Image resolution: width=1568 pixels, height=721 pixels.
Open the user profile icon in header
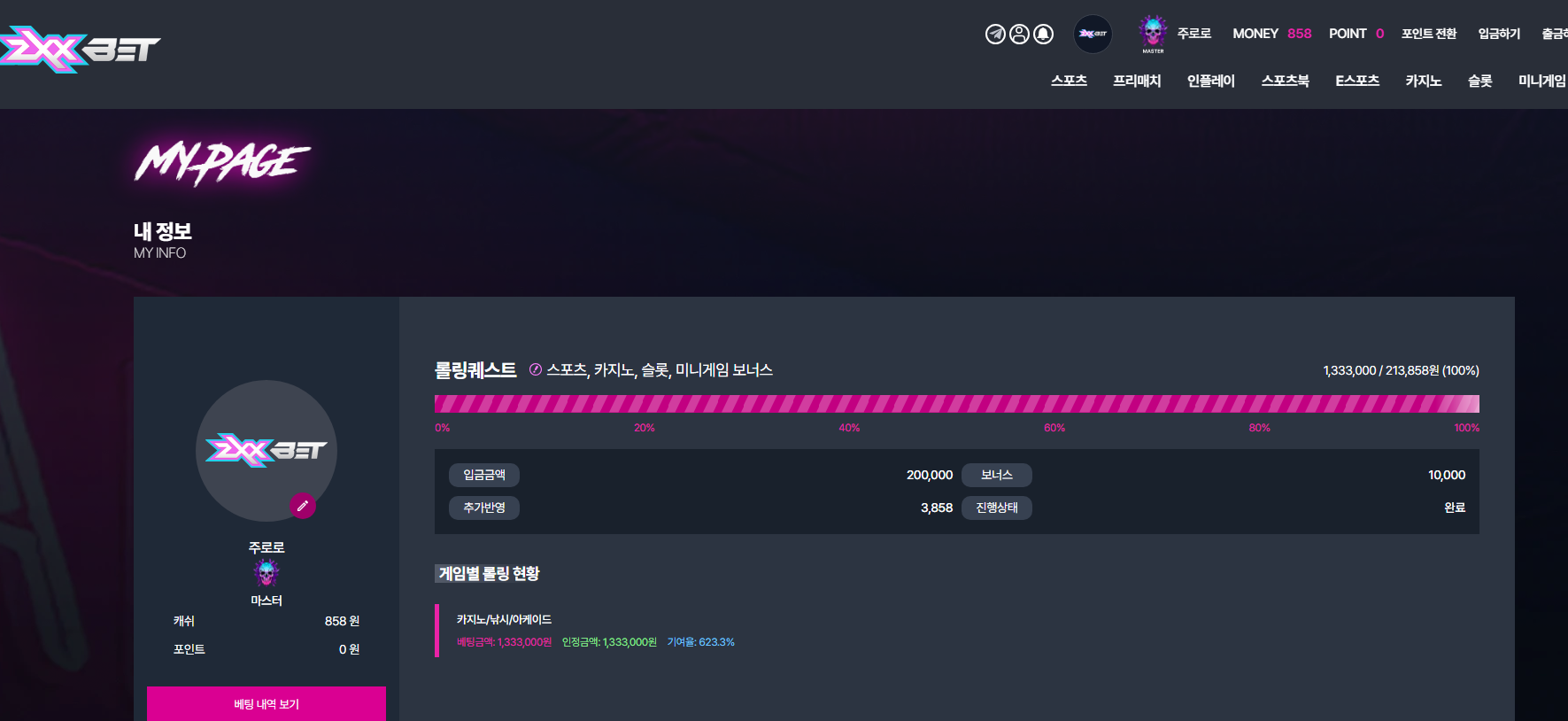point(1019,34)
